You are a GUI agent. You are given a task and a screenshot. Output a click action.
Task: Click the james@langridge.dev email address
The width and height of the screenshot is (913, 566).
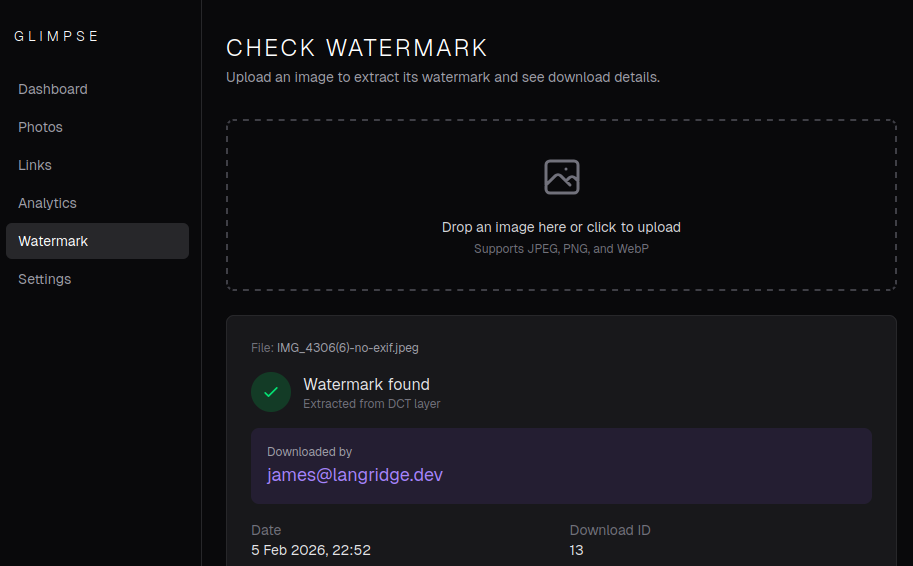tap(355, 475)
